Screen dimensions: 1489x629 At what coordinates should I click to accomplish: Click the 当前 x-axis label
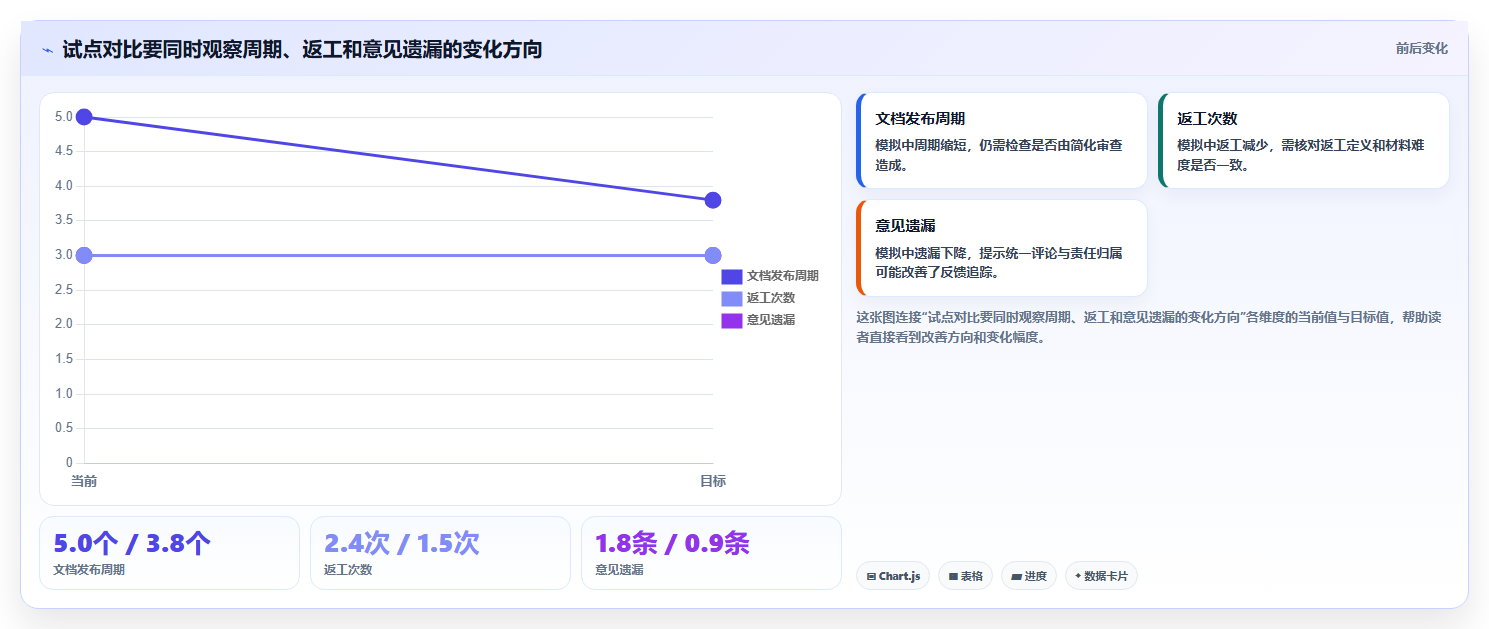click(84, 481)
